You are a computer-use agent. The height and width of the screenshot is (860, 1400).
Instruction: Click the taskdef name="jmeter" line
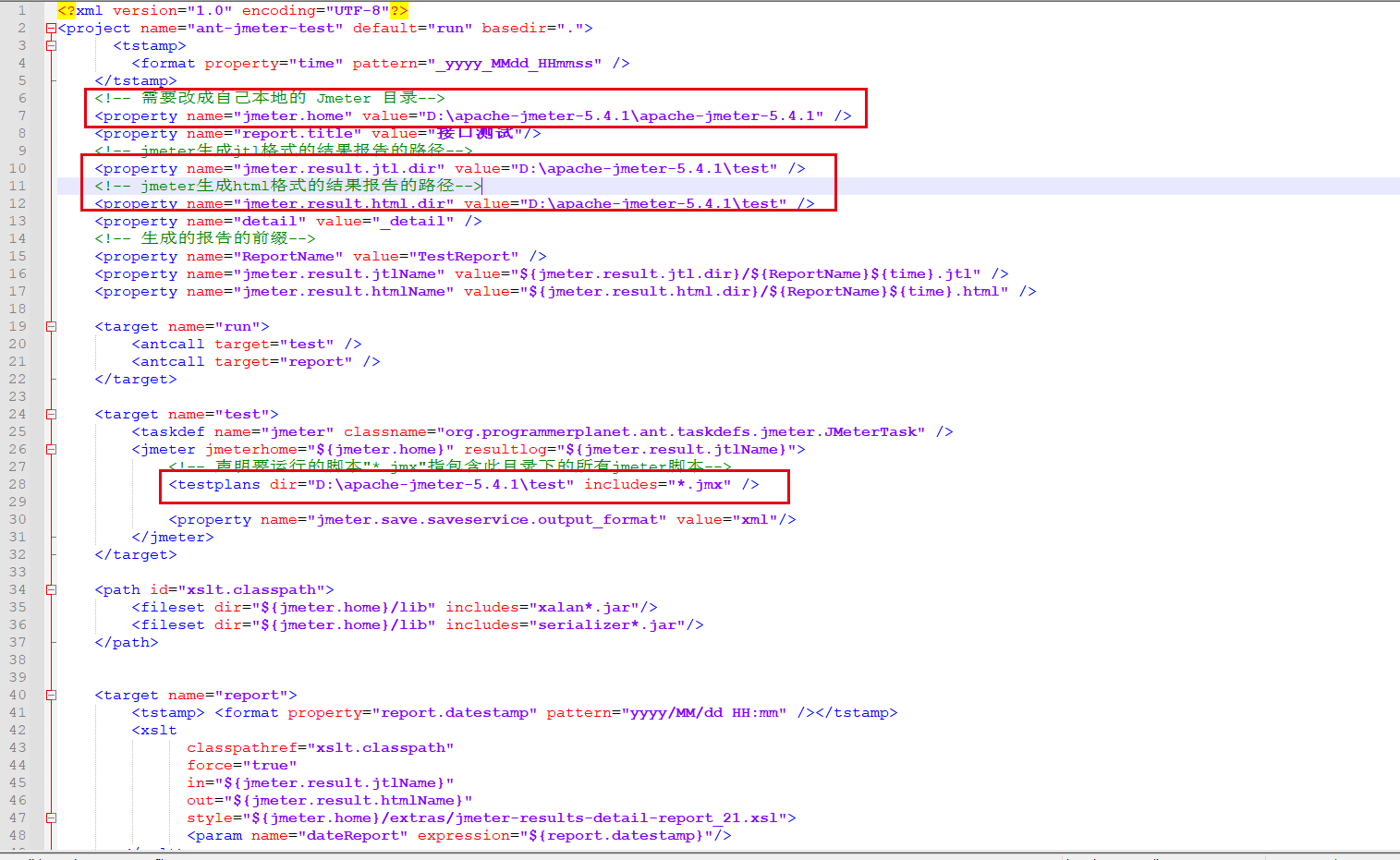[x=542, y=431]
